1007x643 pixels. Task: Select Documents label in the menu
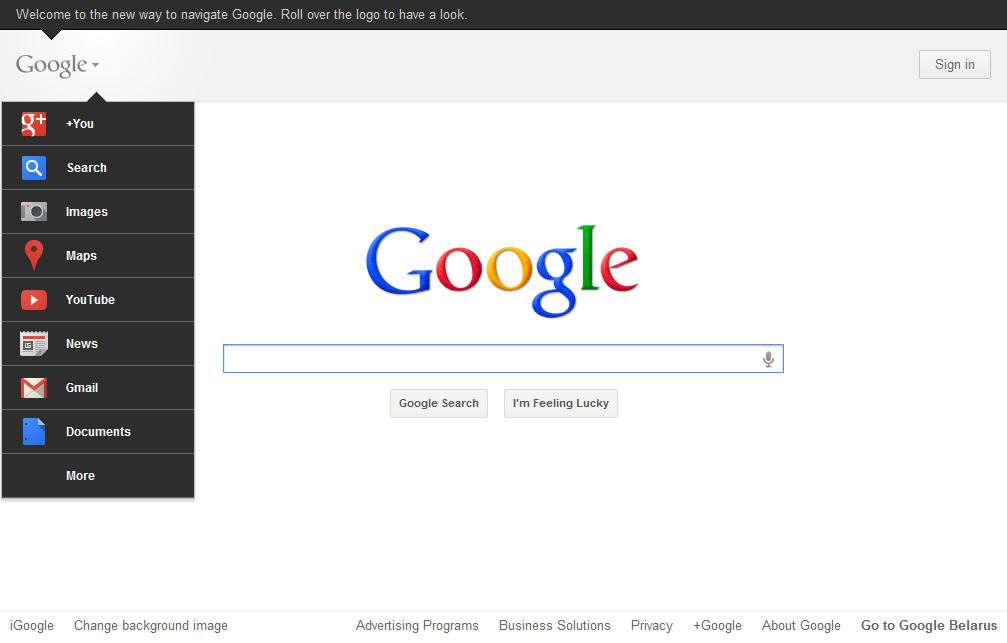[98, 432]
